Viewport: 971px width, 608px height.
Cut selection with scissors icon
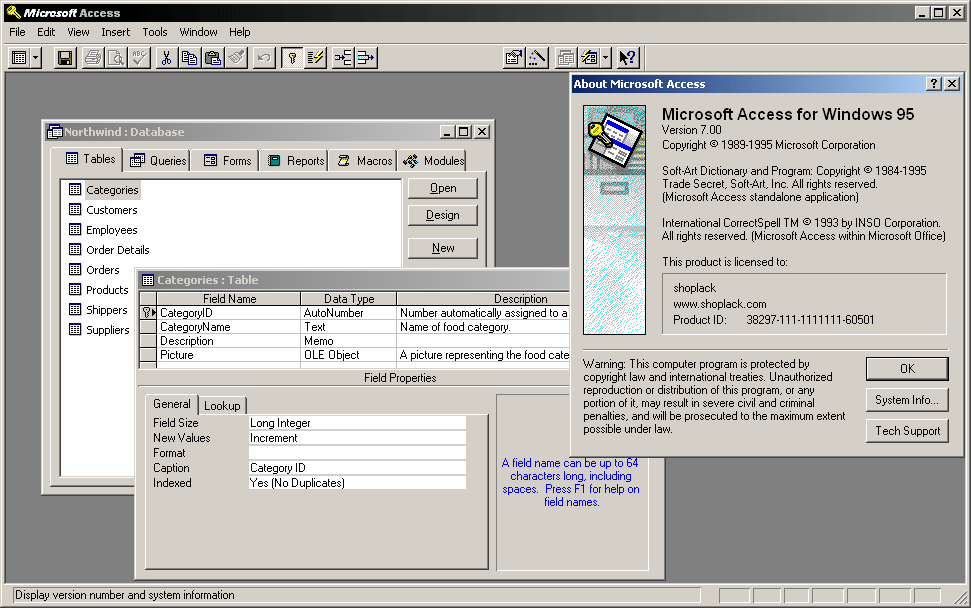pyautogui.click(x=166, y=58)
